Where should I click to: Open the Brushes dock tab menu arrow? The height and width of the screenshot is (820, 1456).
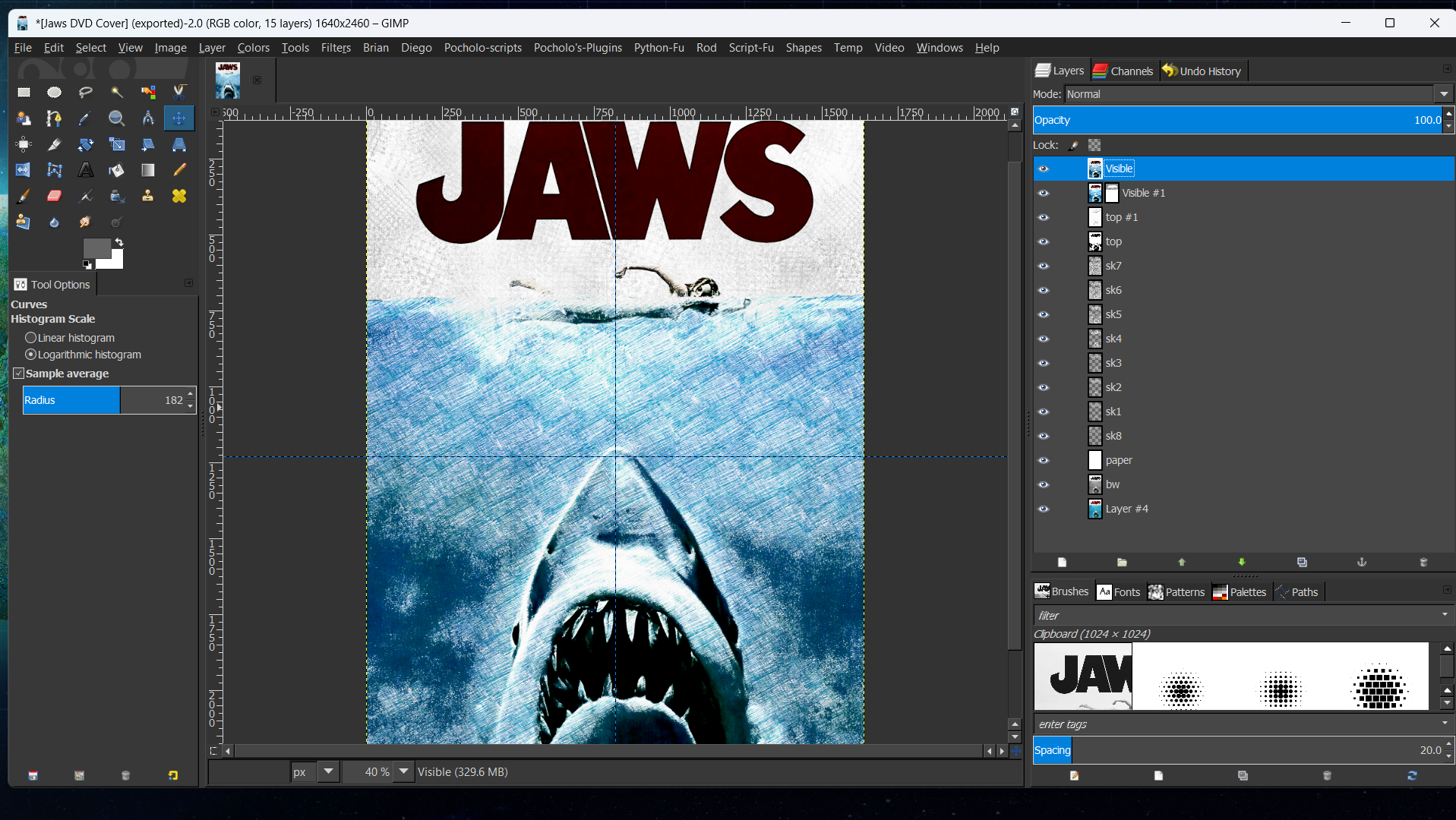(x=1447, y=590)
